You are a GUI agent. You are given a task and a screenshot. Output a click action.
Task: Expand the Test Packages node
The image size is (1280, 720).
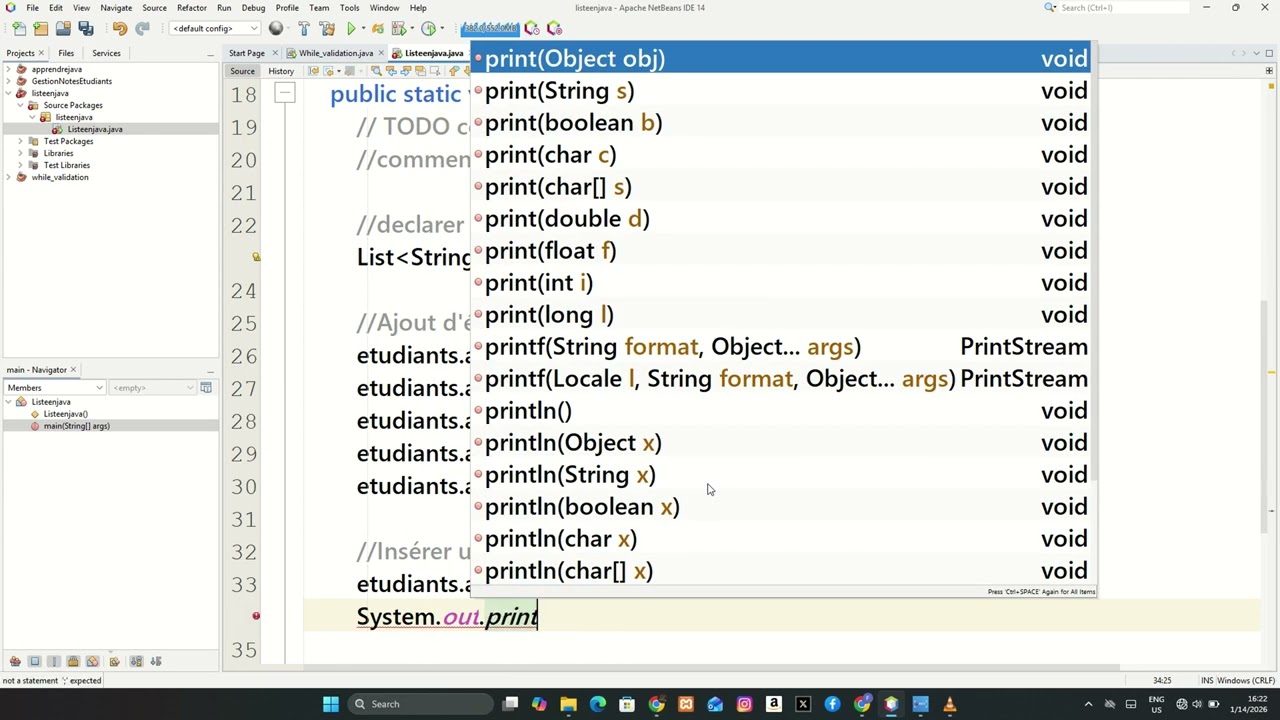point(20,141)
